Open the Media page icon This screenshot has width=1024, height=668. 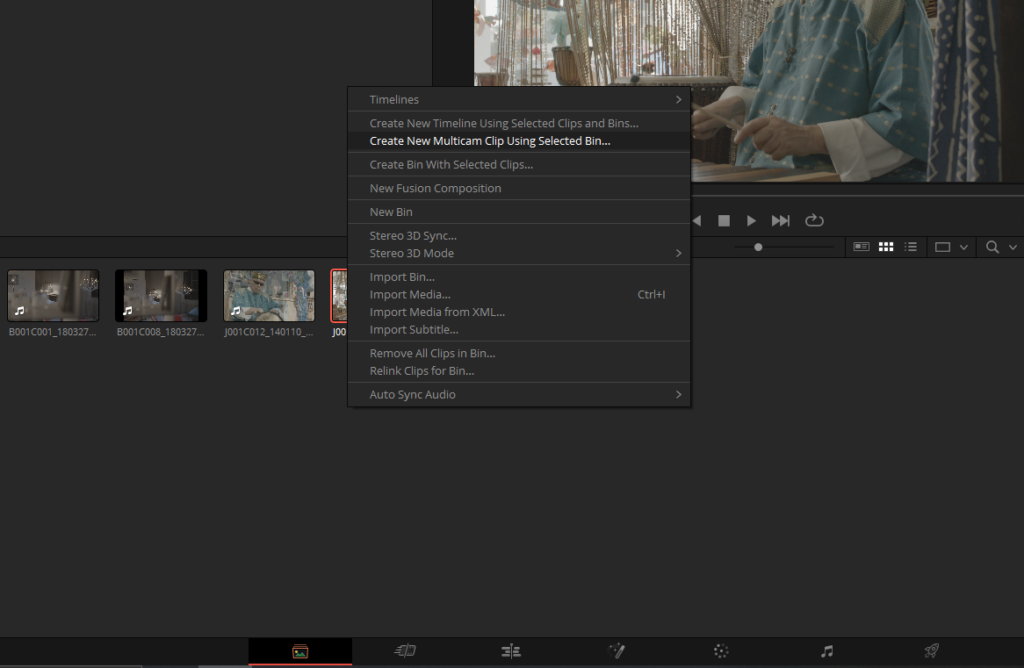300,651
